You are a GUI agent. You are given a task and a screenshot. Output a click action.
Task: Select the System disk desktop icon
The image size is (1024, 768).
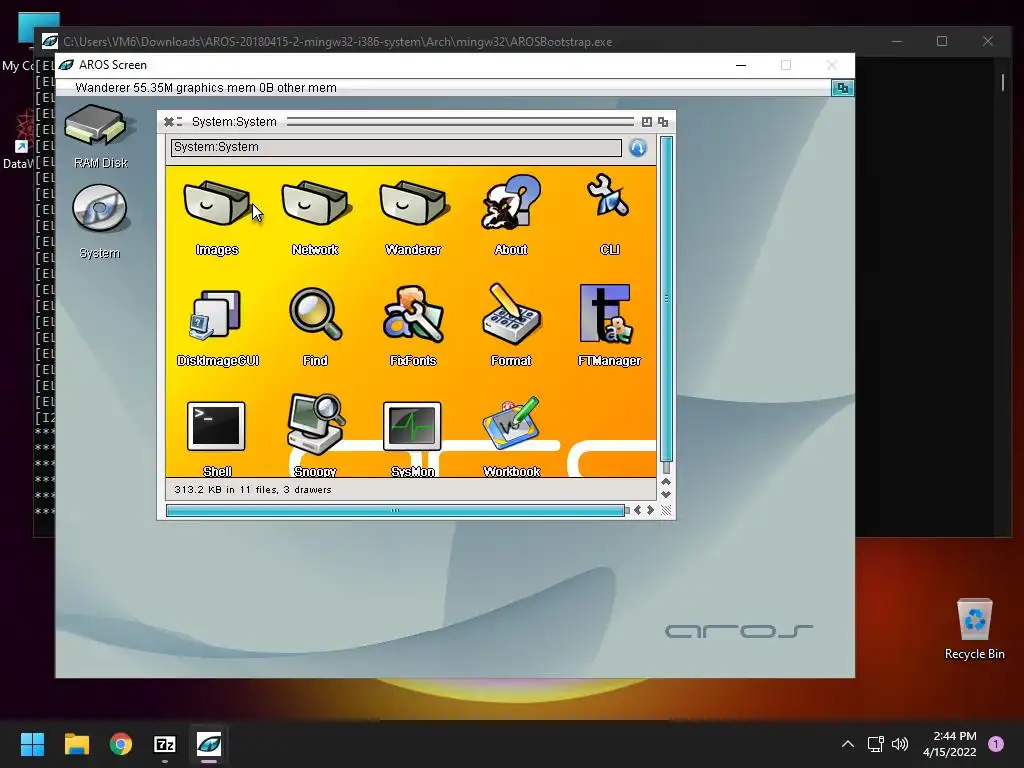[x=99, y=208]
